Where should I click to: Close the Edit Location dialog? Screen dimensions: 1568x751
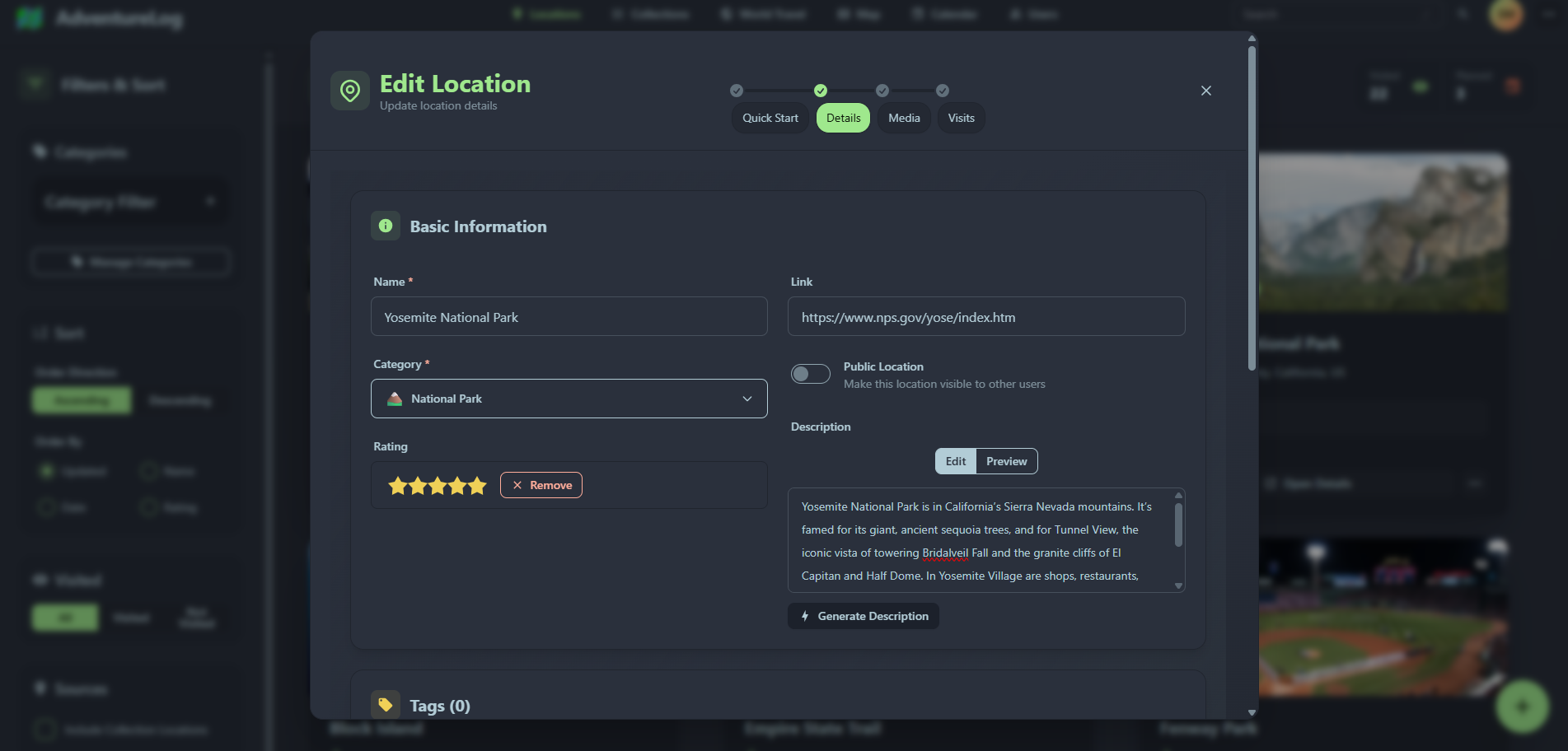[x=1205, y=91]
